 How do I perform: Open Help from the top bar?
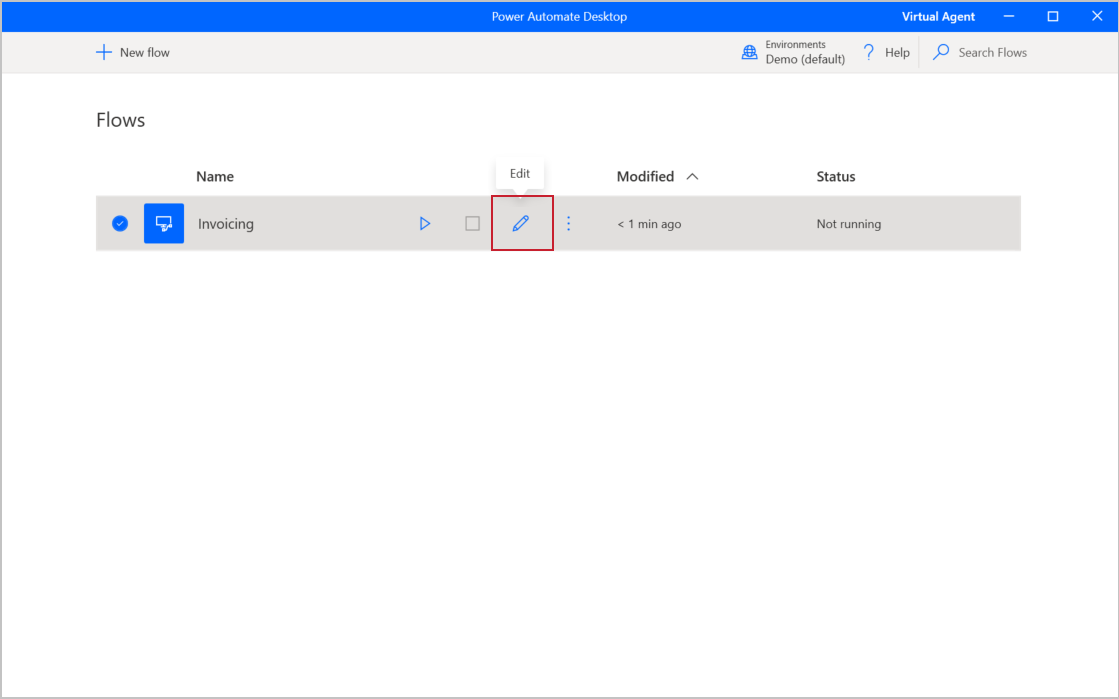point(885,52)
